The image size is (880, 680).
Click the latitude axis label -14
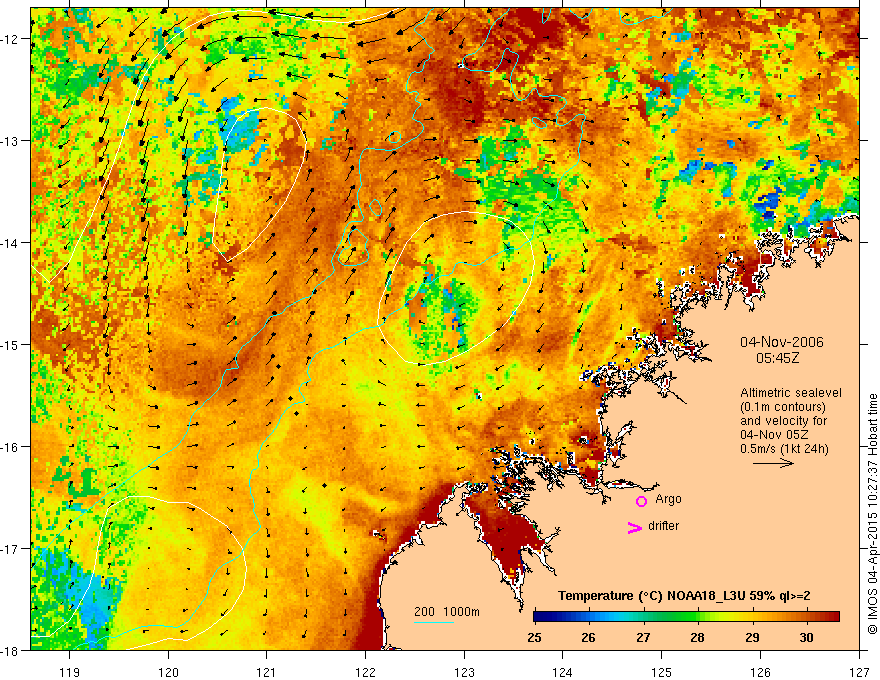click(10, 242)
